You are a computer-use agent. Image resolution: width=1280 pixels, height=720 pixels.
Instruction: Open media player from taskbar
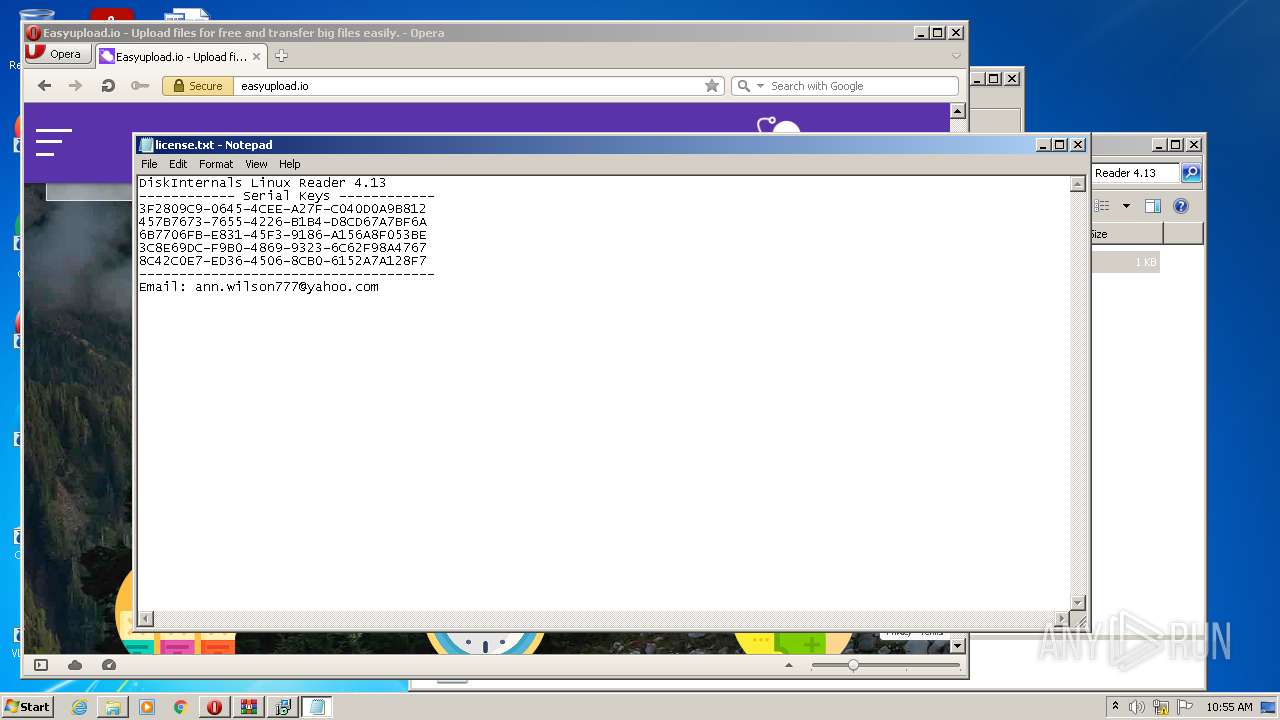coord(147,707)
